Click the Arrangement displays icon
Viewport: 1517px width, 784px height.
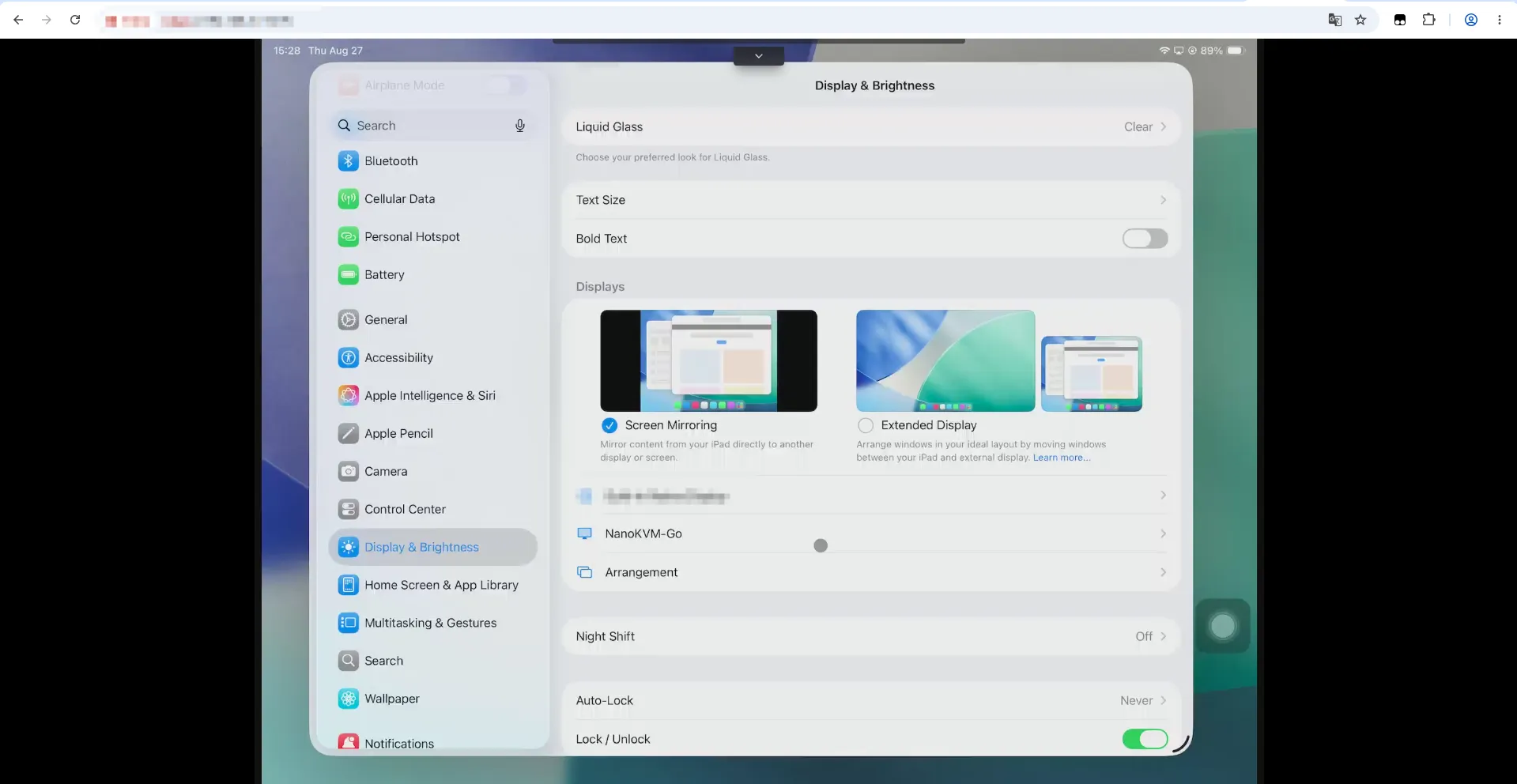pos(585,573)
